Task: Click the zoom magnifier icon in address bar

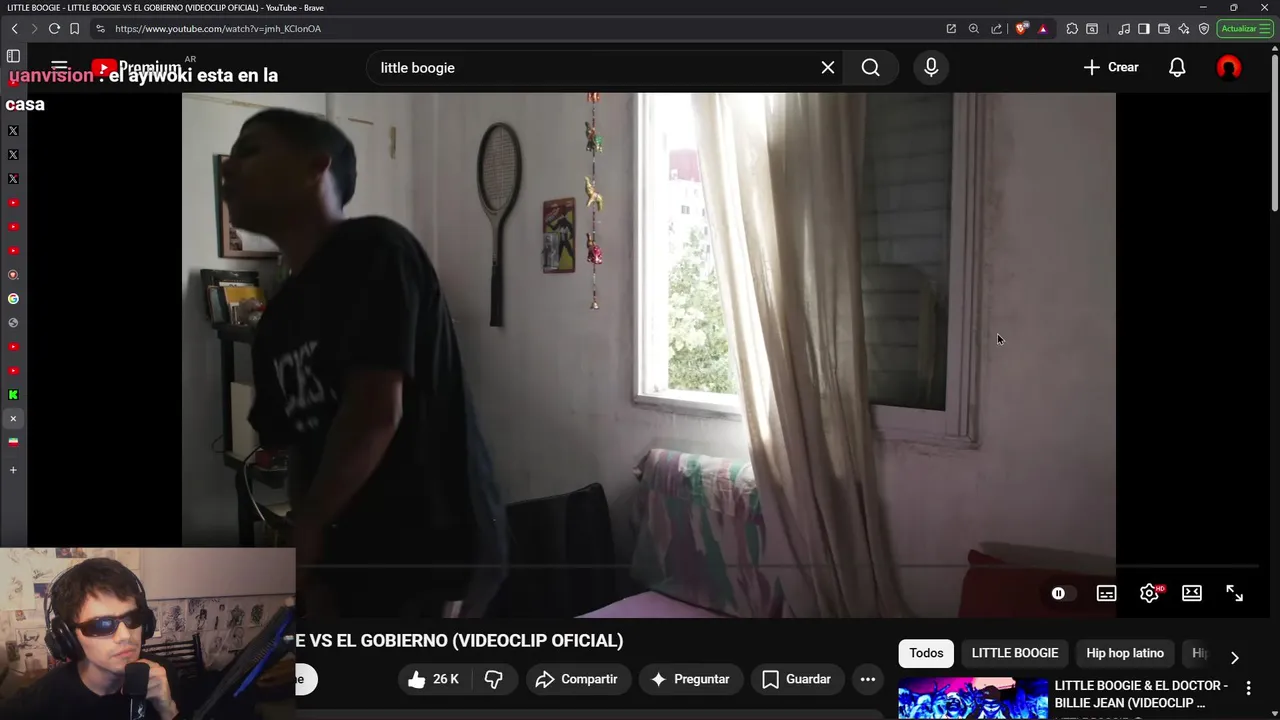Action: (x=974, y=29)
